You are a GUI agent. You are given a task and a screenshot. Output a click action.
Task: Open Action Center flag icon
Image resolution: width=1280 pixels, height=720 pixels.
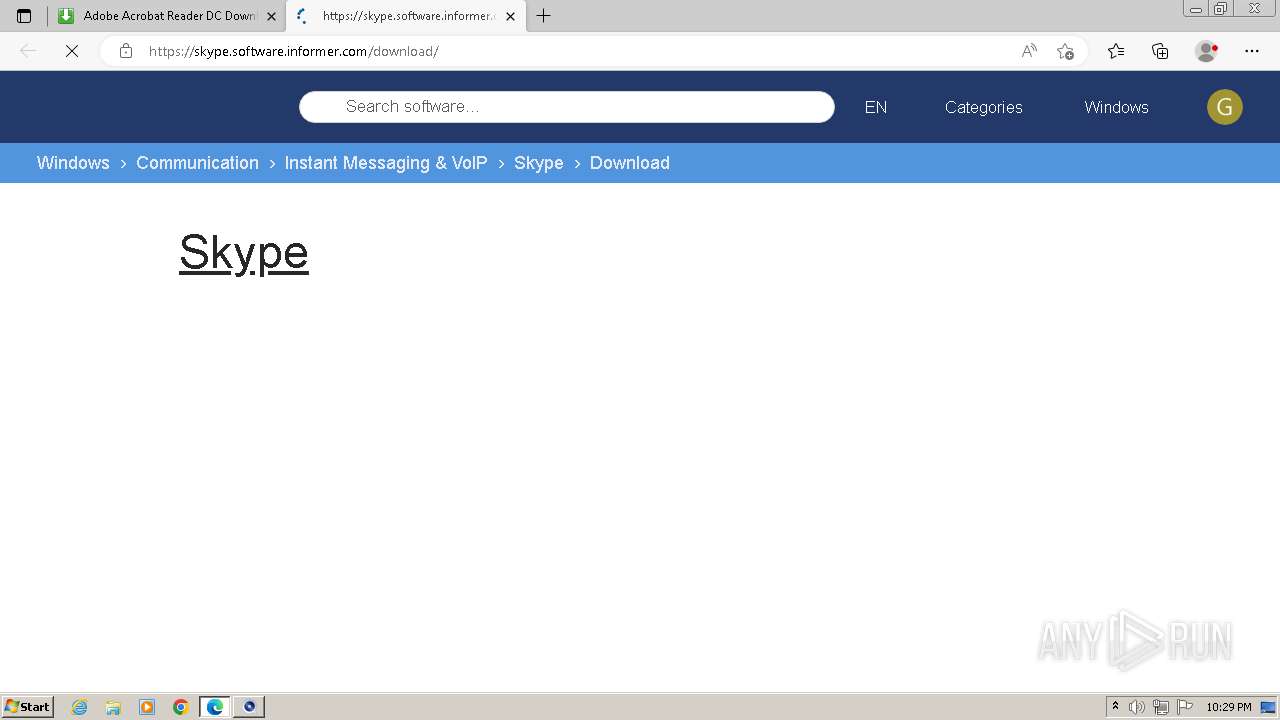(1185, 707)
